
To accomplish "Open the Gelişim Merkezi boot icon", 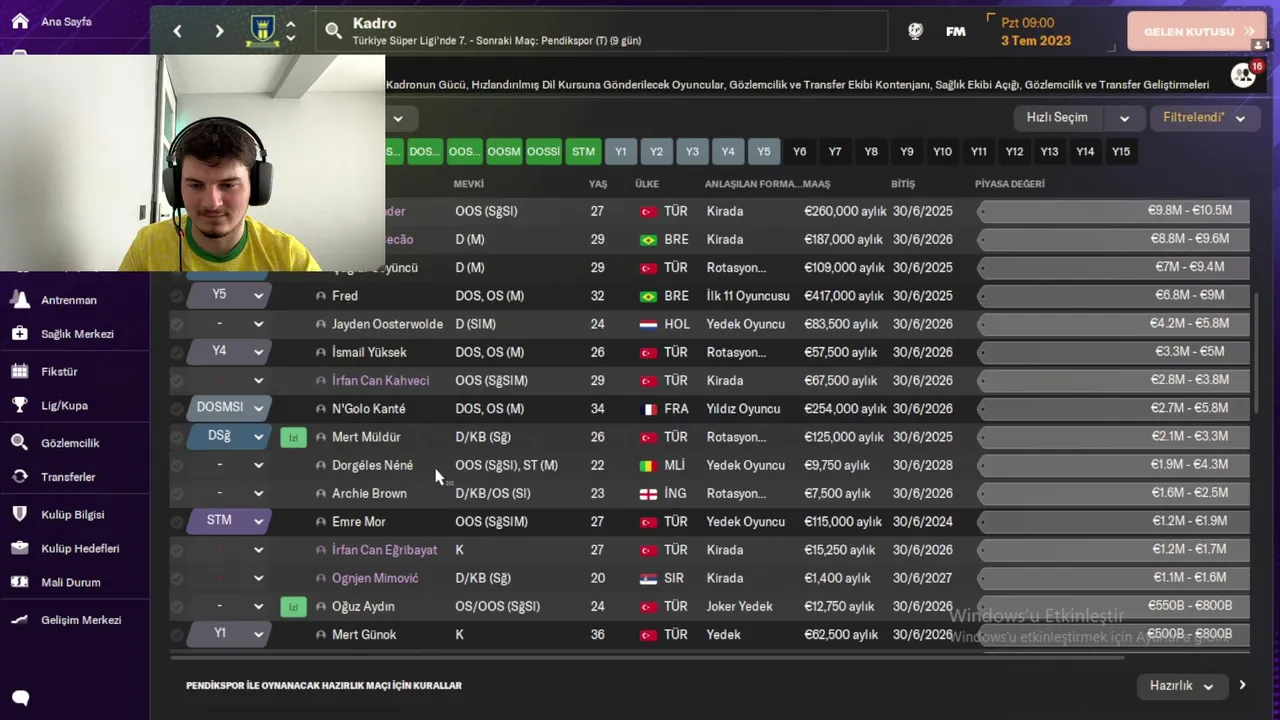I will point(20,620).
